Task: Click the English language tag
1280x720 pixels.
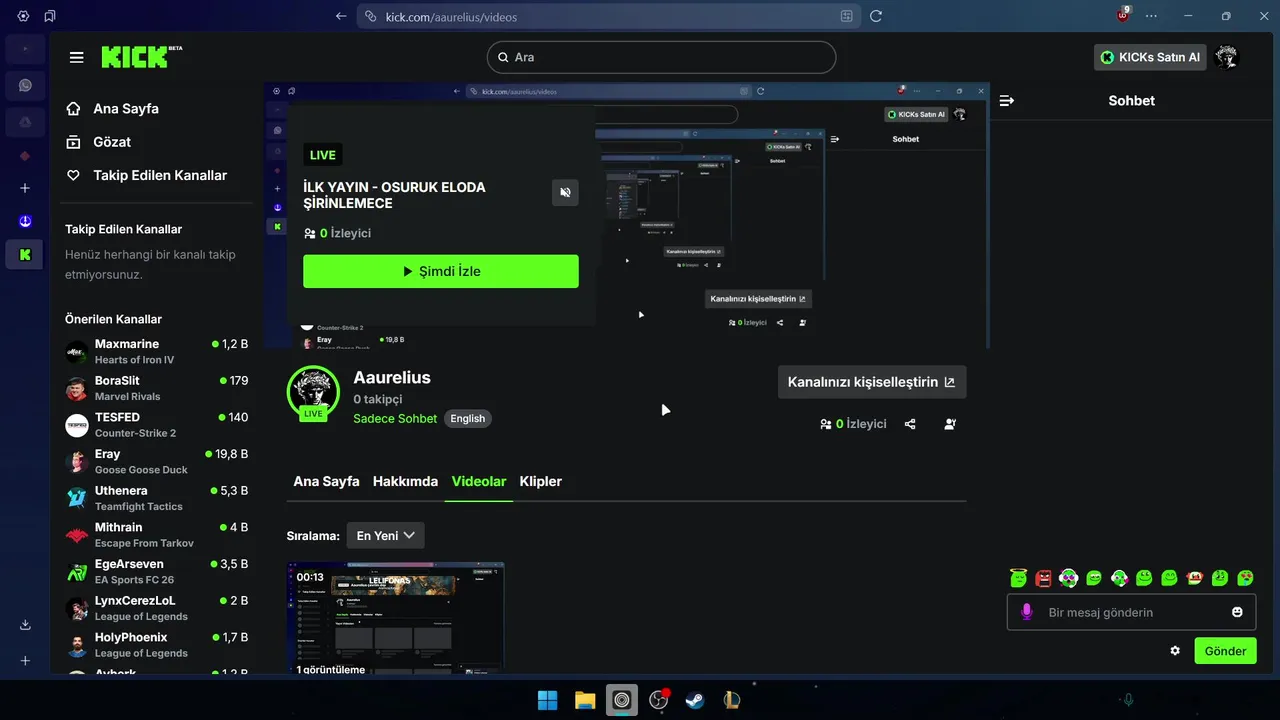Action: [x=467, y=419]
